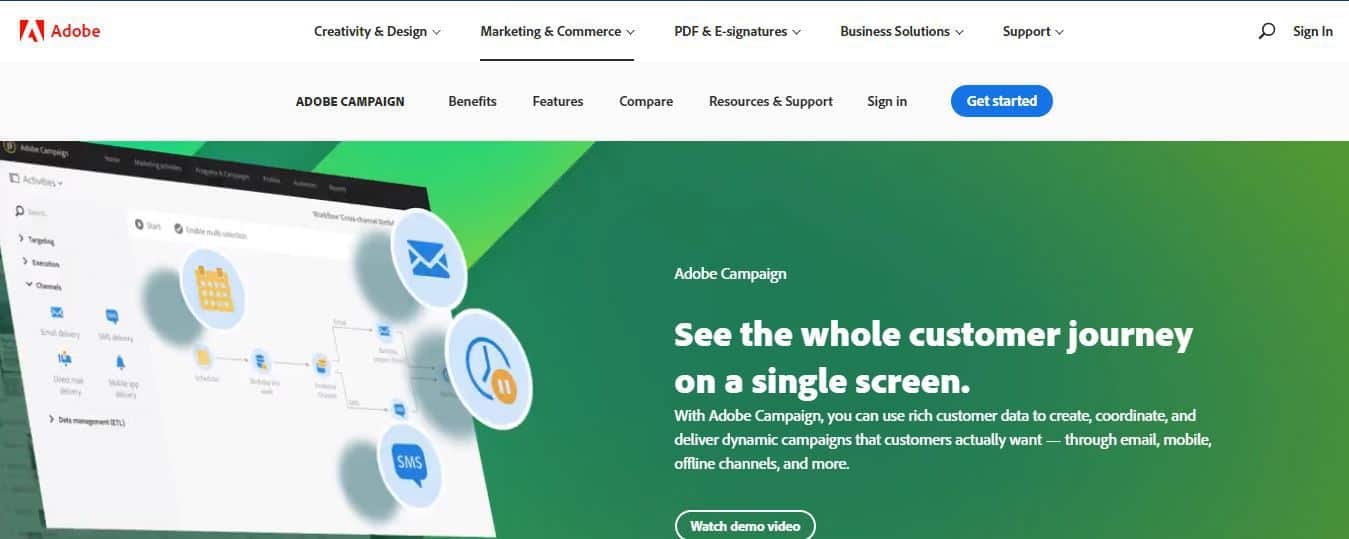Select the Email delivery channel icon
1349x539 pixels.
coord(57,314)
